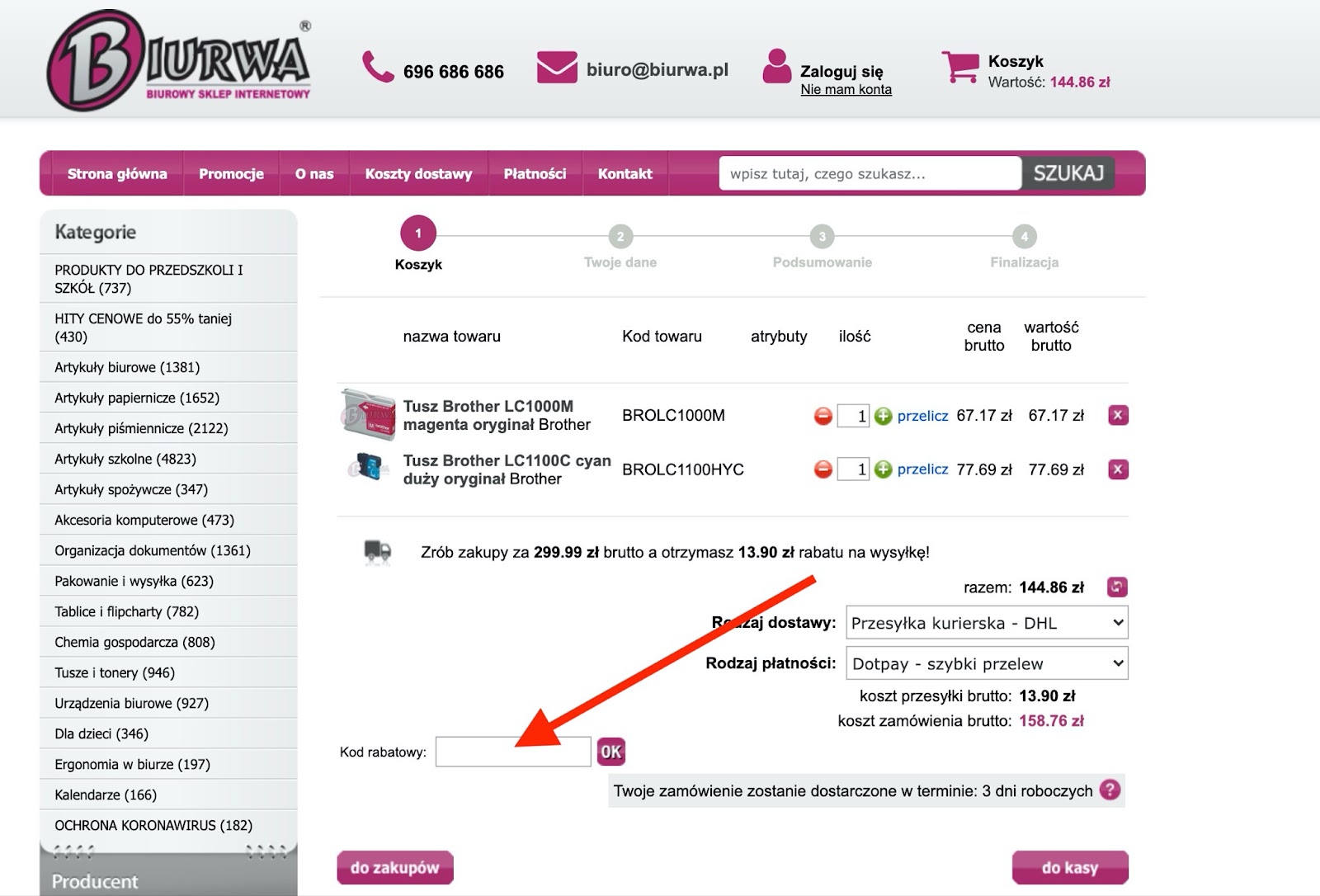Open category Hity cenowe do 55% taniej
The height and width of the screenshot is (896, 1320).
click(168, 328)
